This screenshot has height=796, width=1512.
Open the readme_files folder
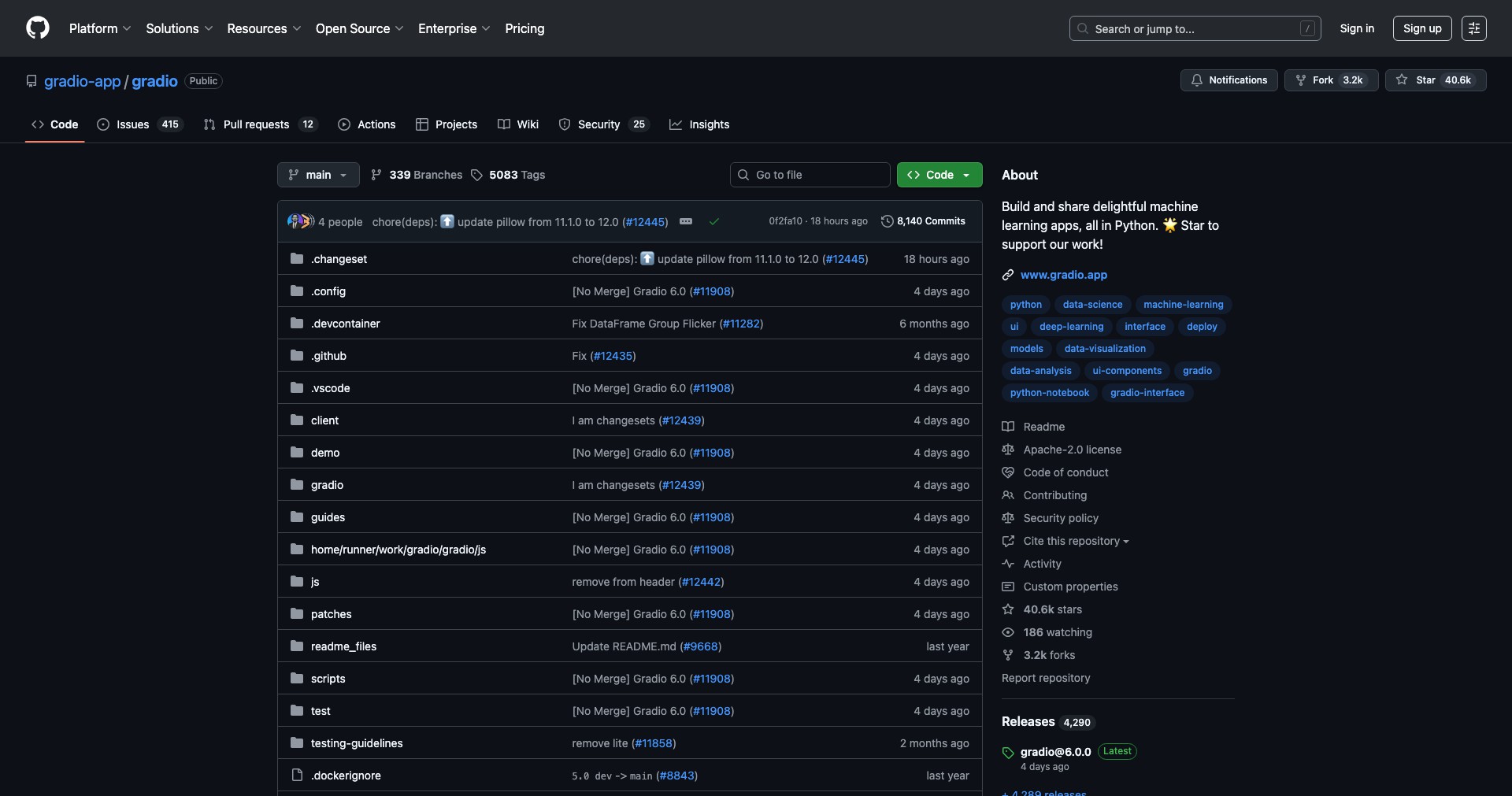click(x=343, y=646)
